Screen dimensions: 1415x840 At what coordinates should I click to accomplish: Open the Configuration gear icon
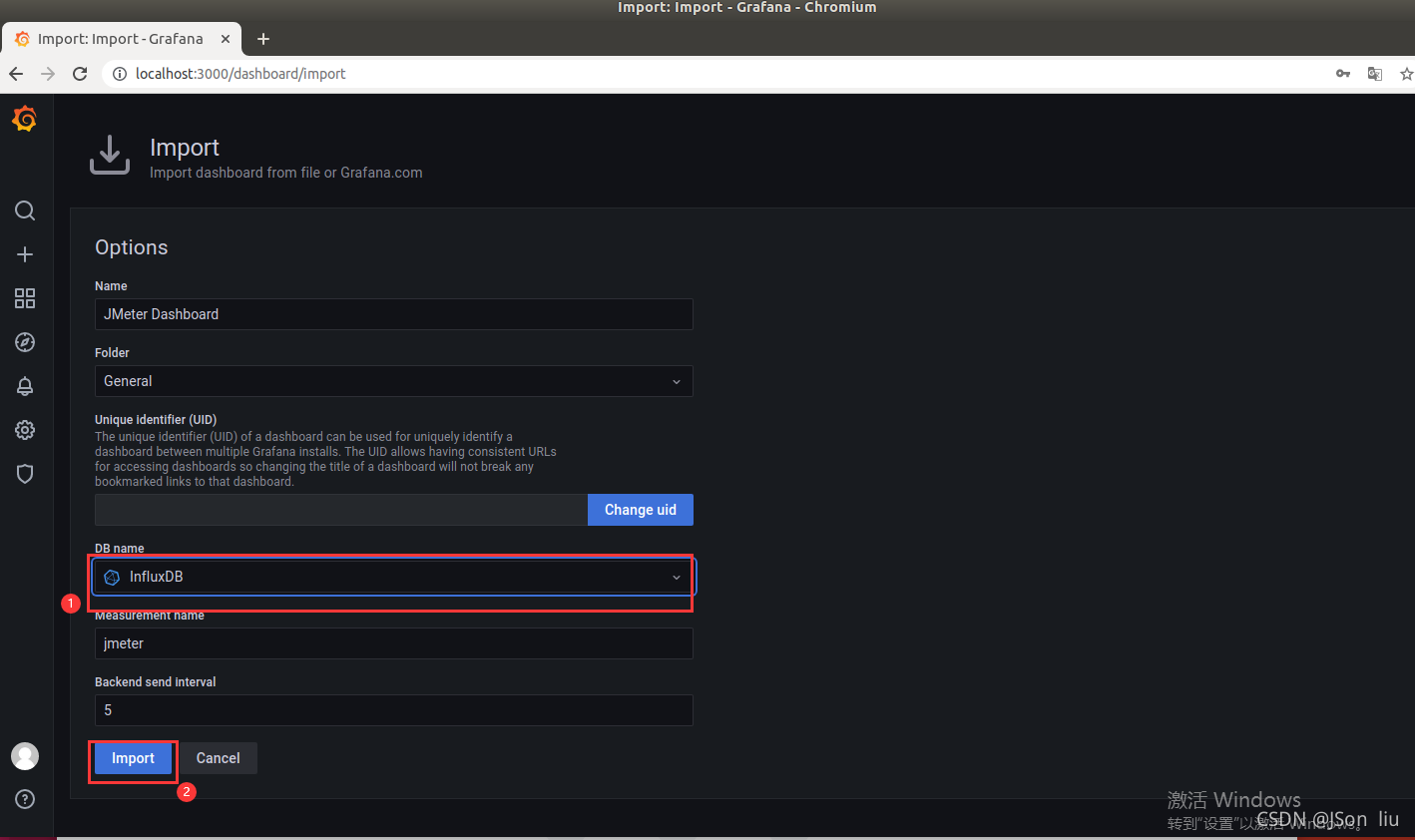click(25, 430)
